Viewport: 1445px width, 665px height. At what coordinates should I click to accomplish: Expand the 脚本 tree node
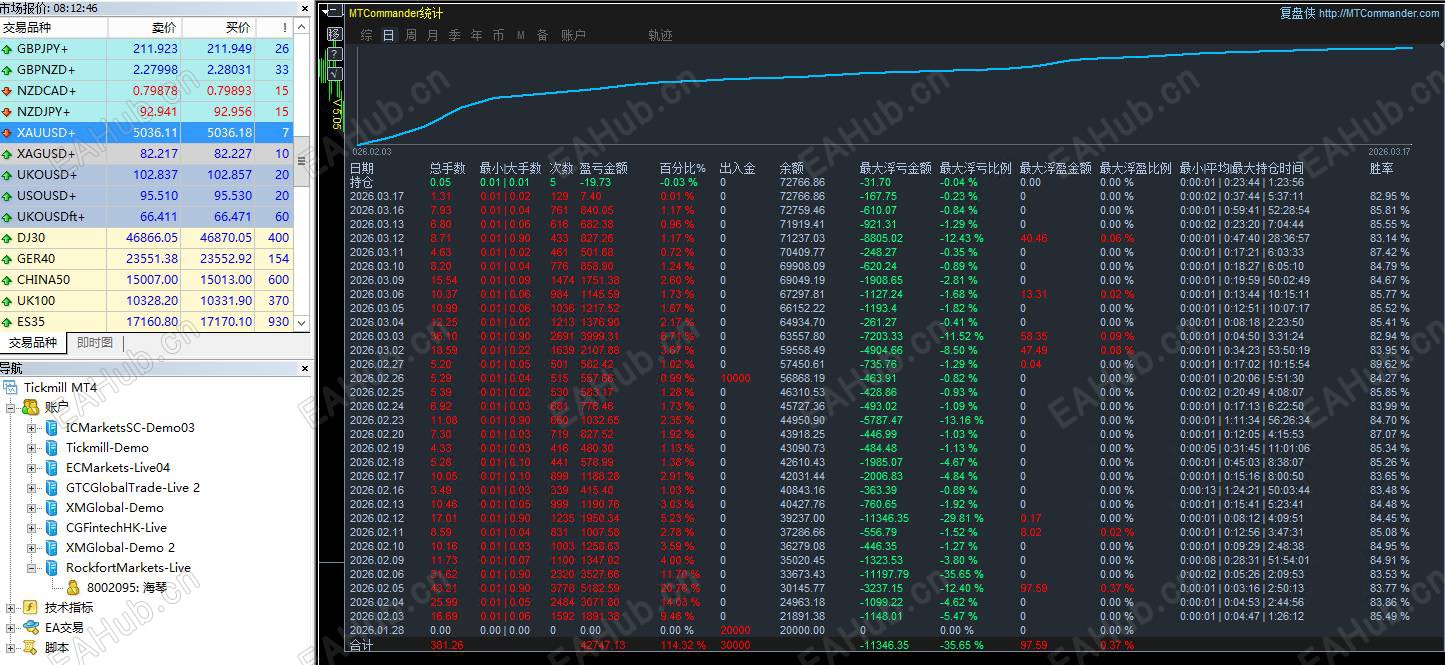point(11,648)
